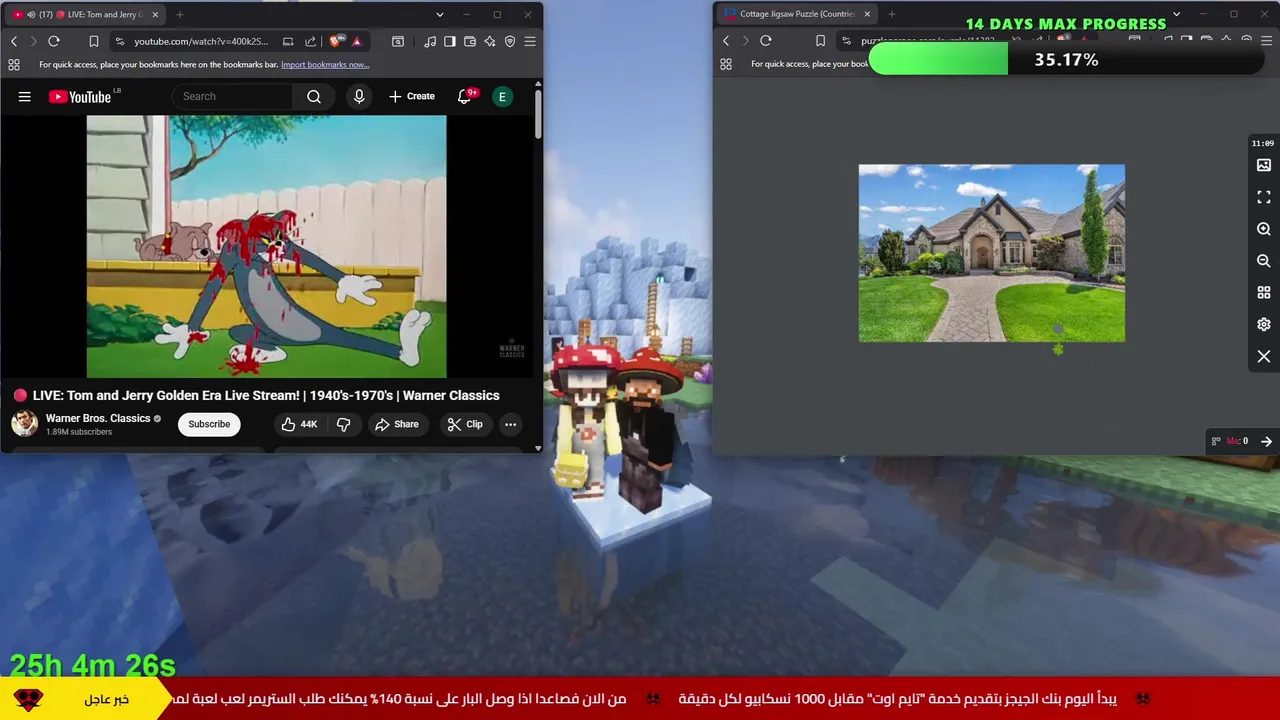Click the Tom and Jerry video player

click(x=266, y=246)
